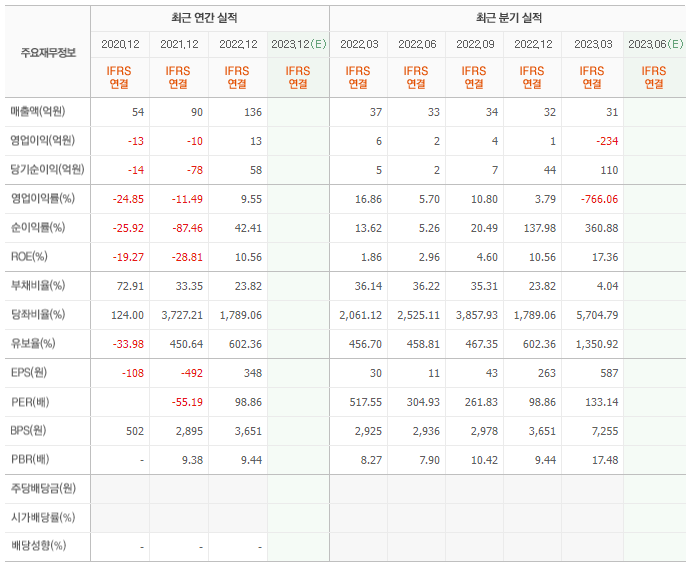Select the operating income value -234
Viewport: 691px width, 566px height.
pyautogui.click(x=607, y=142)
